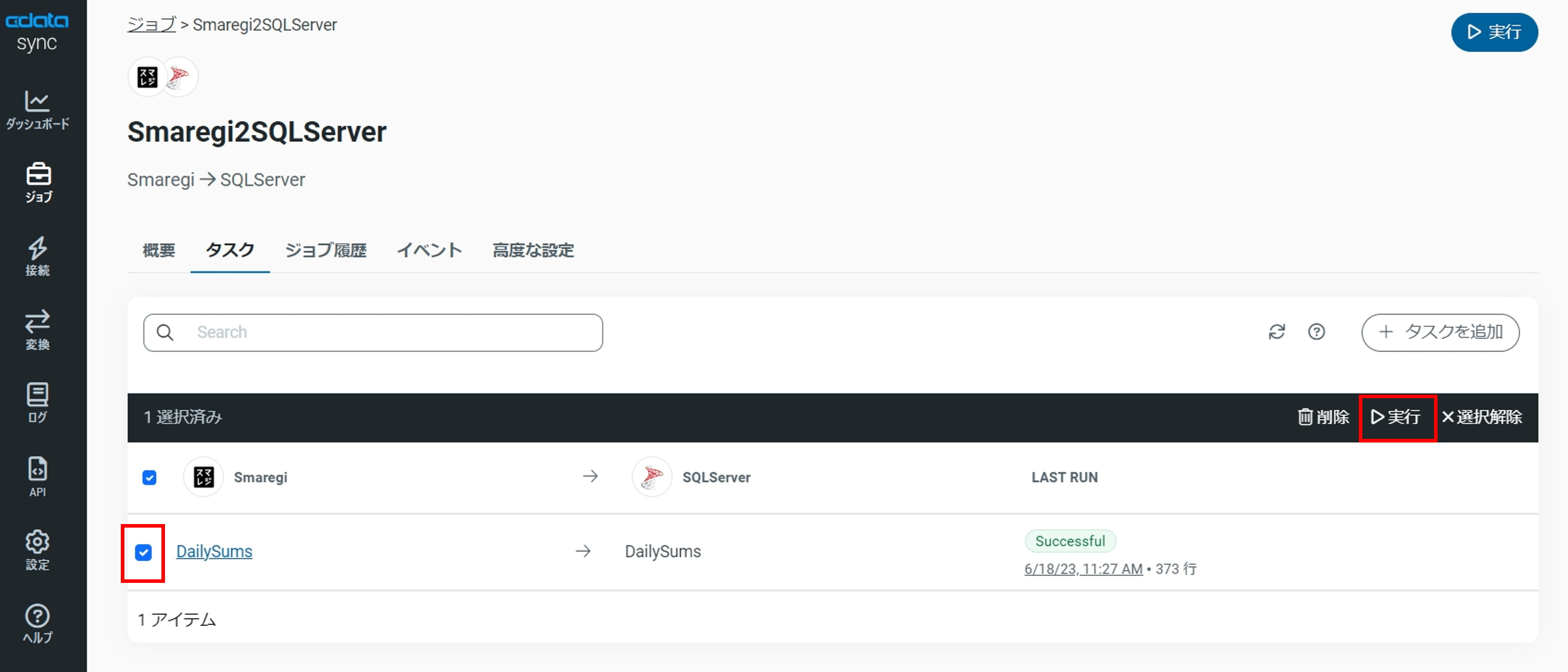1568x672 pixels.
Task: Click the blue 実行 button at the top right
Action: [1494, 32]
